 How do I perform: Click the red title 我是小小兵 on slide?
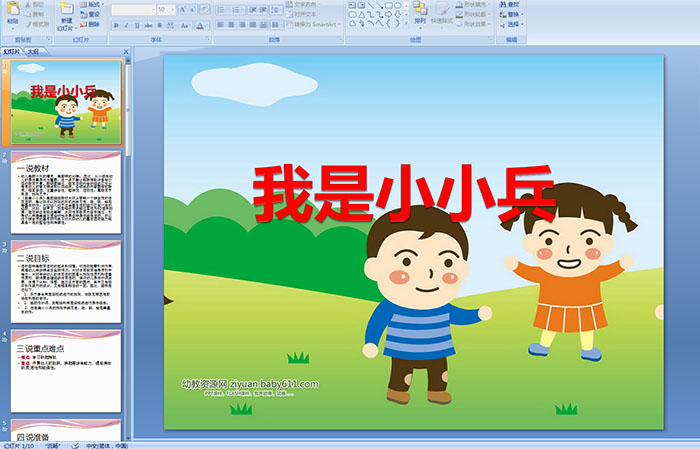(x=404, y=193)
